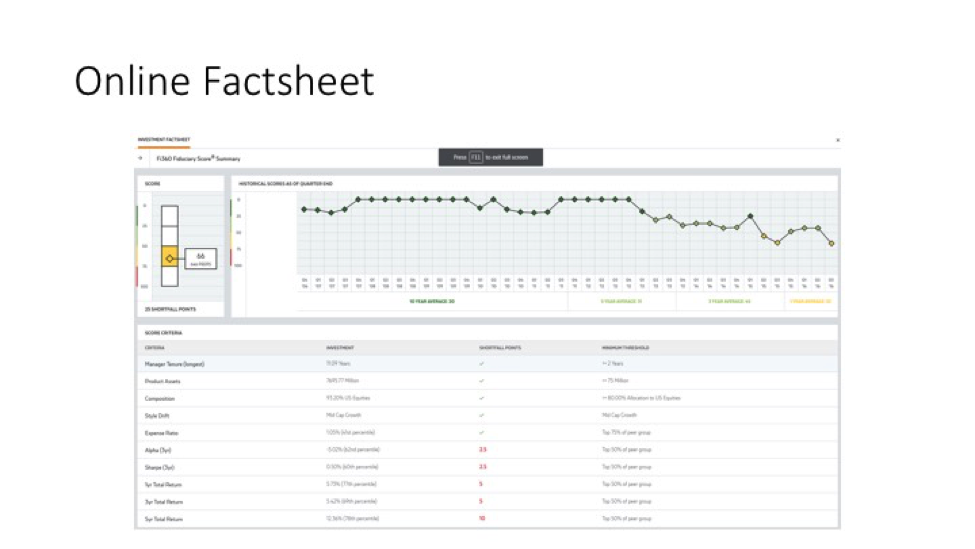Image resolution: width=975 pixels, height=549 pixels.
Task: Click the yellow diamond score marker
Action: pyautogui.click(x=169, y=258)
